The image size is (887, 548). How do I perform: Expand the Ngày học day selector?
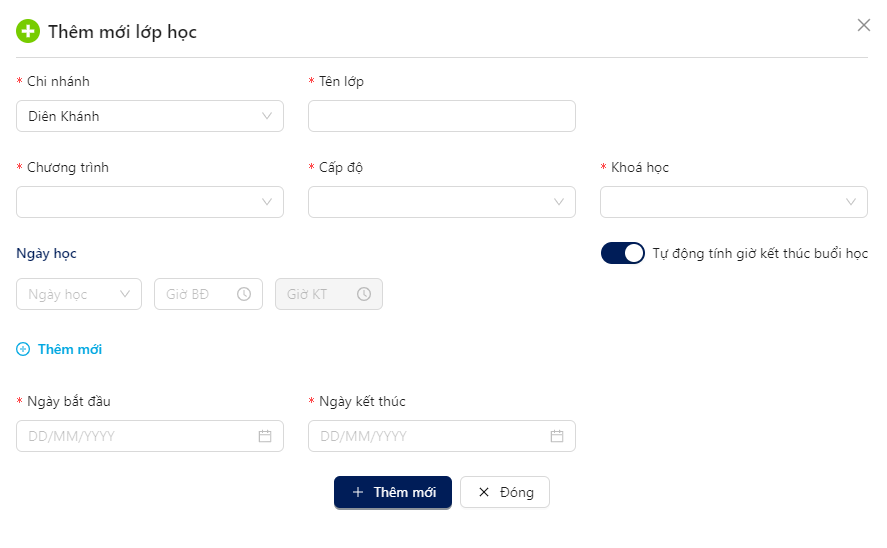[79, 294]
